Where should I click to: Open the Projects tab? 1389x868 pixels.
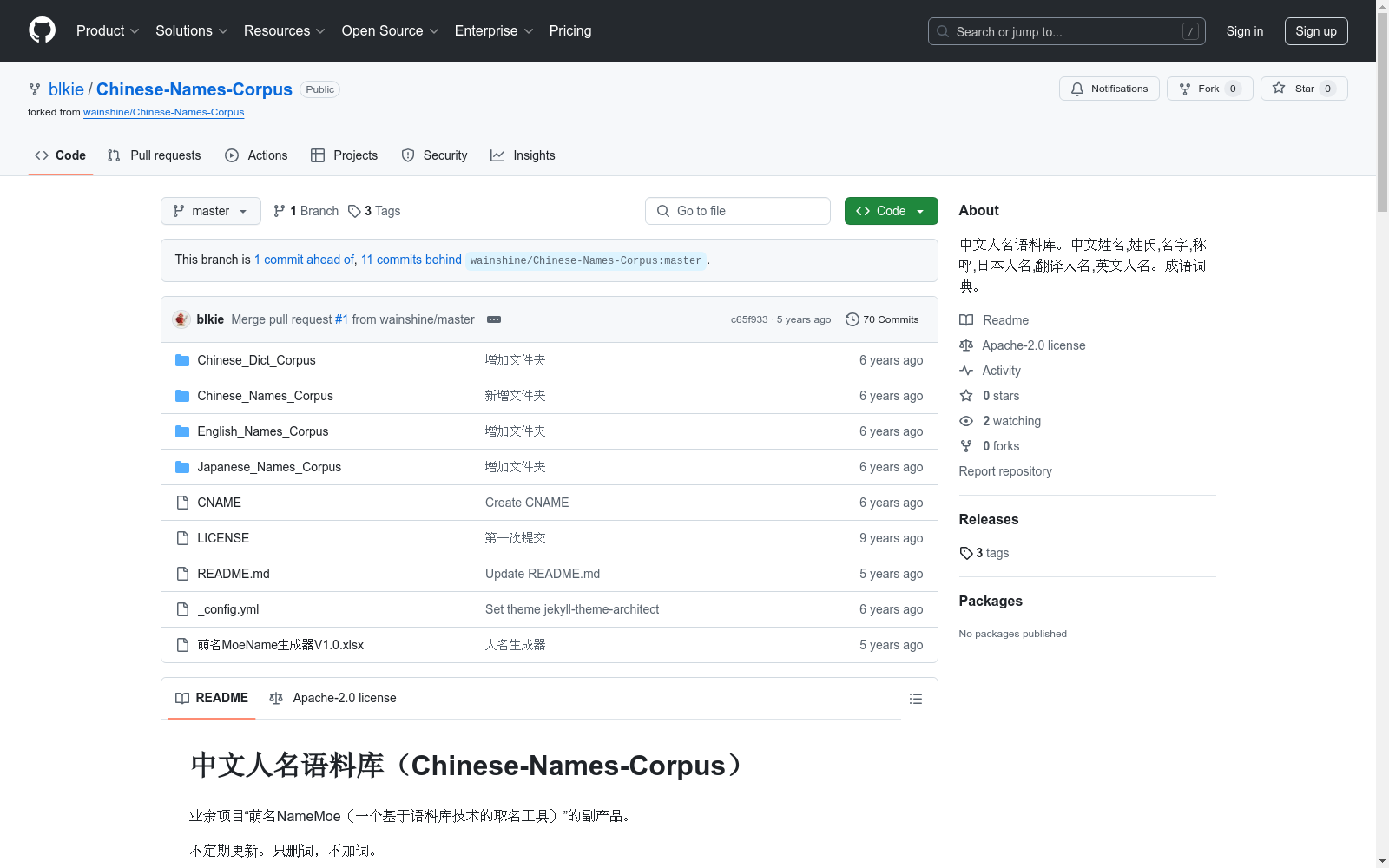[345, 155]
